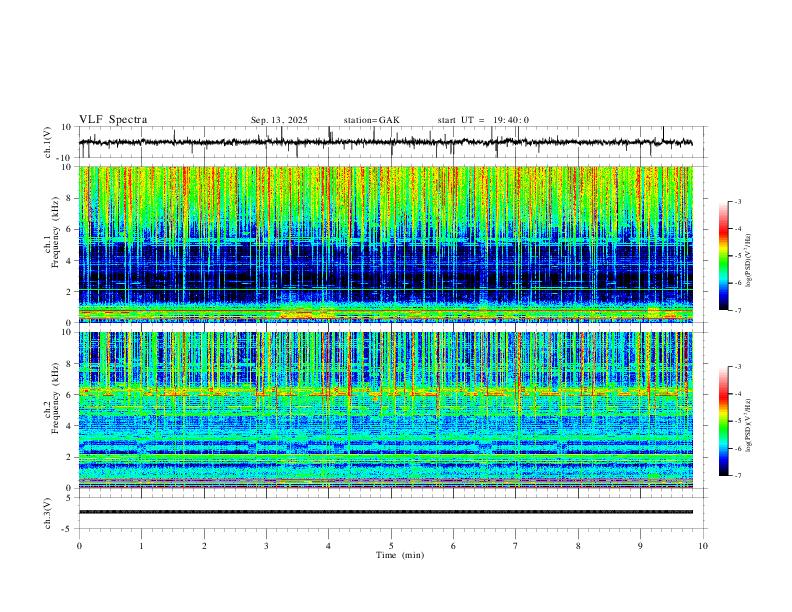Select the date text "Sep. 13, 2025"

point(279,120)
